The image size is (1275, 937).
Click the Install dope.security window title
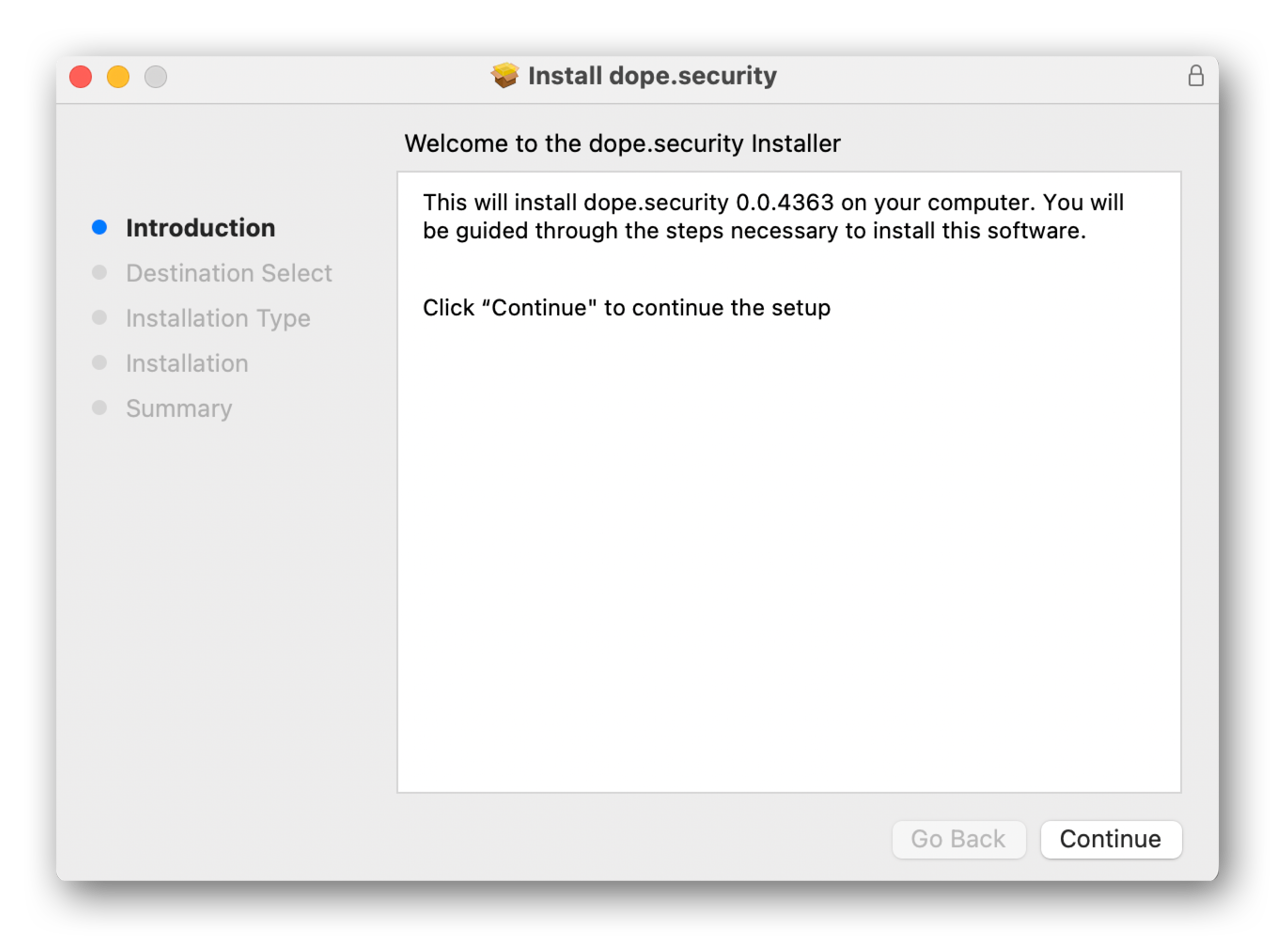click(651, 76)
